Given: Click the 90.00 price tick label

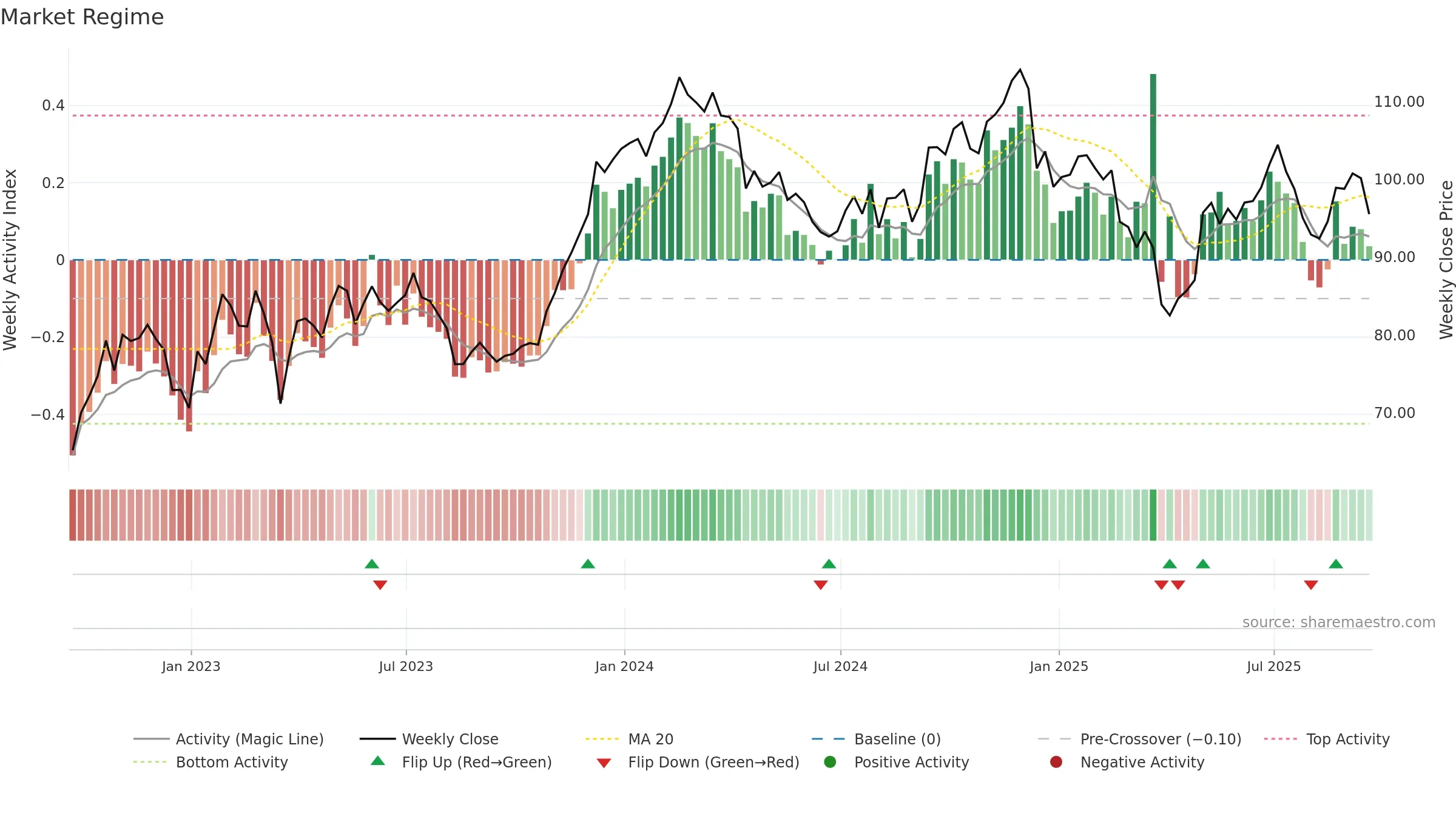Looking at the screenshot, I should click(x=1395, y=257).
